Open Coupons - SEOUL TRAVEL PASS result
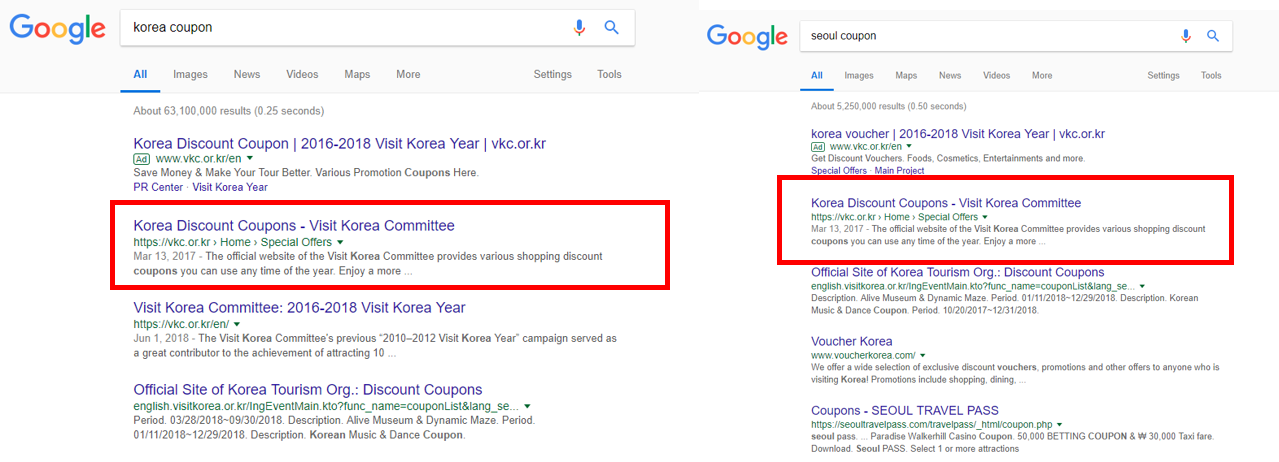The image size is (1279, 462). 904,410
